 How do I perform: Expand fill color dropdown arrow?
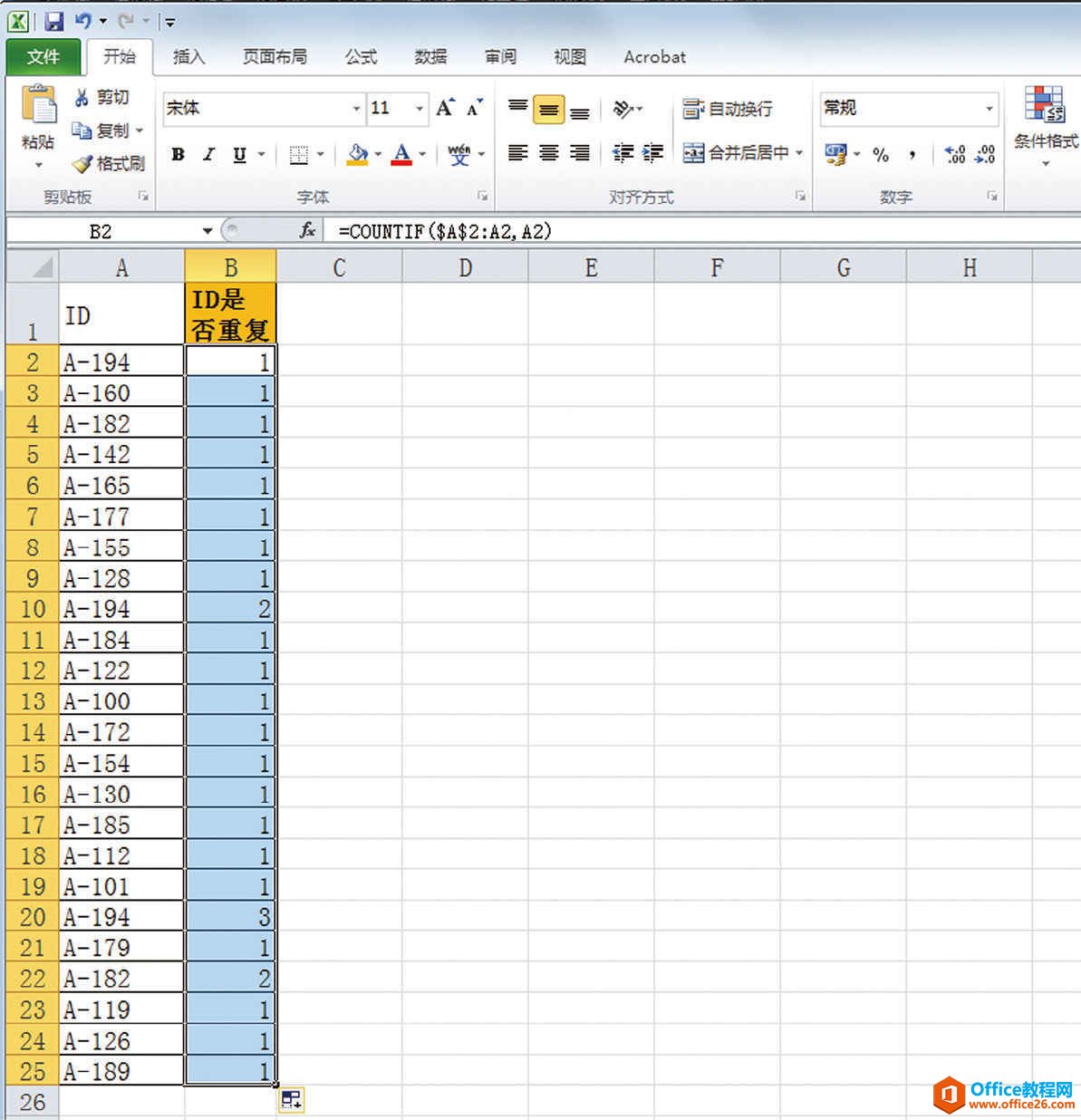(x=378, y=155)
